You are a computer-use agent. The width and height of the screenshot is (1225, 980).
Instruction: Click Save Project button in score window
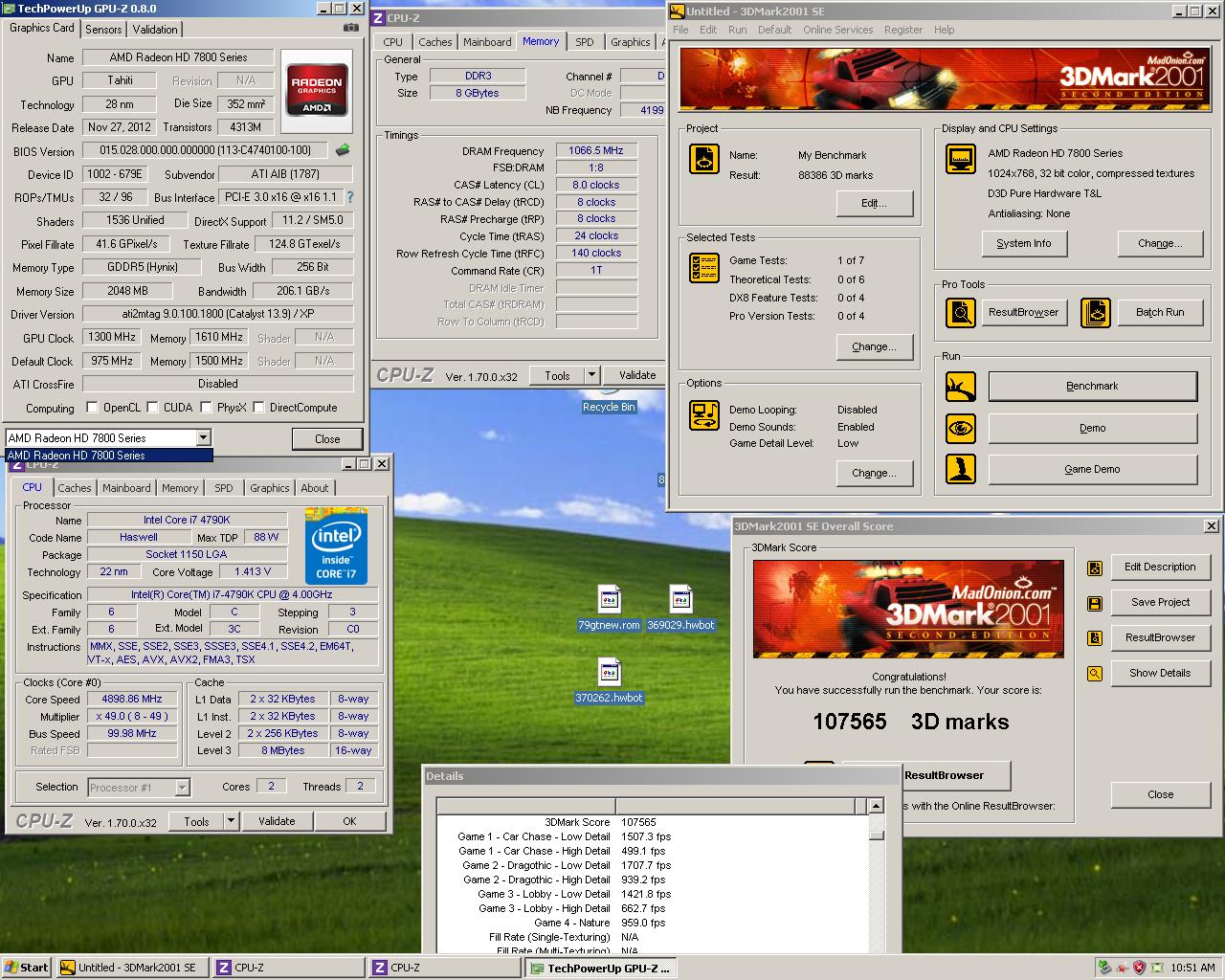[1160, 603]
